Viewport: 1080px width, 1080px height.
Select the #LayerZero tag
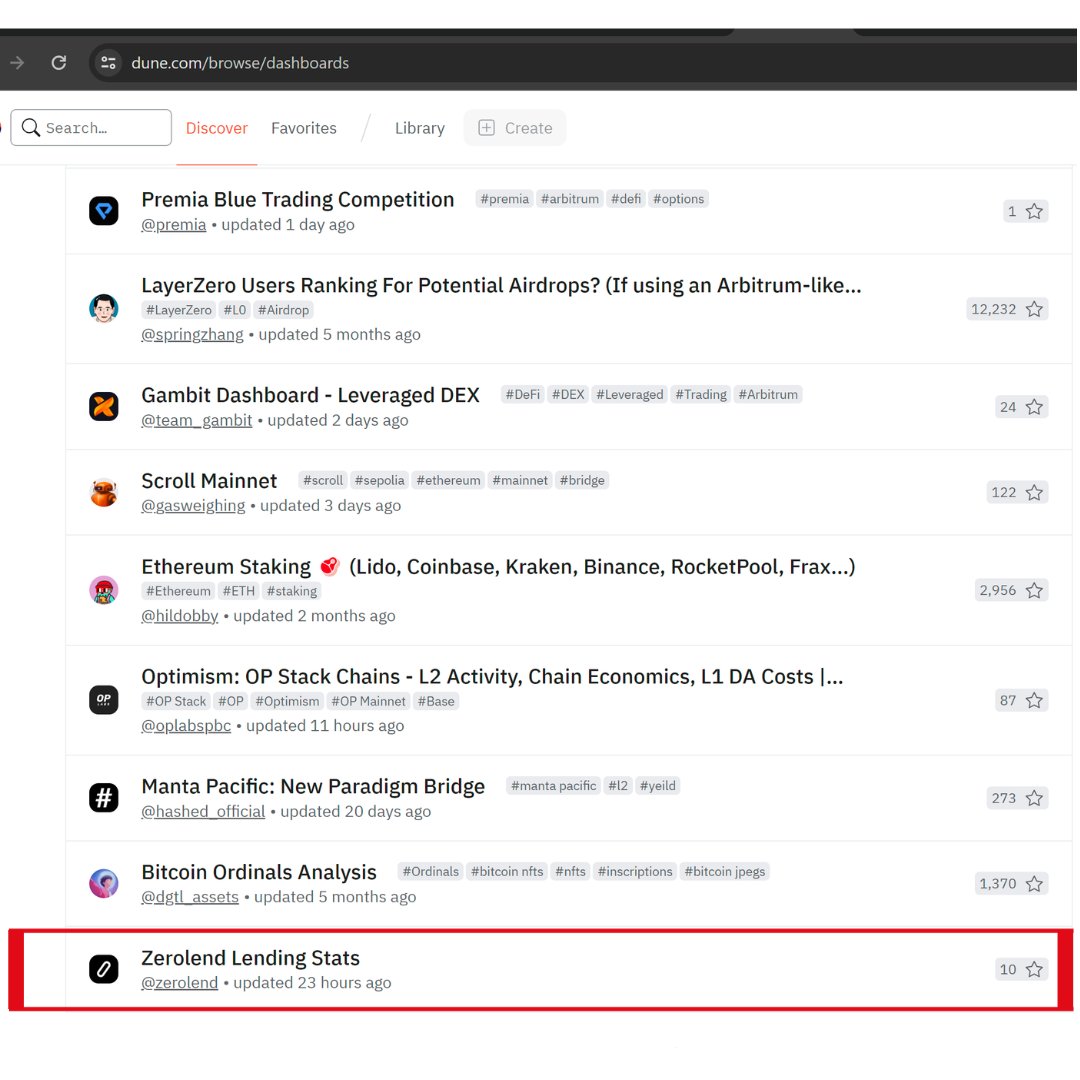(178, 310)
